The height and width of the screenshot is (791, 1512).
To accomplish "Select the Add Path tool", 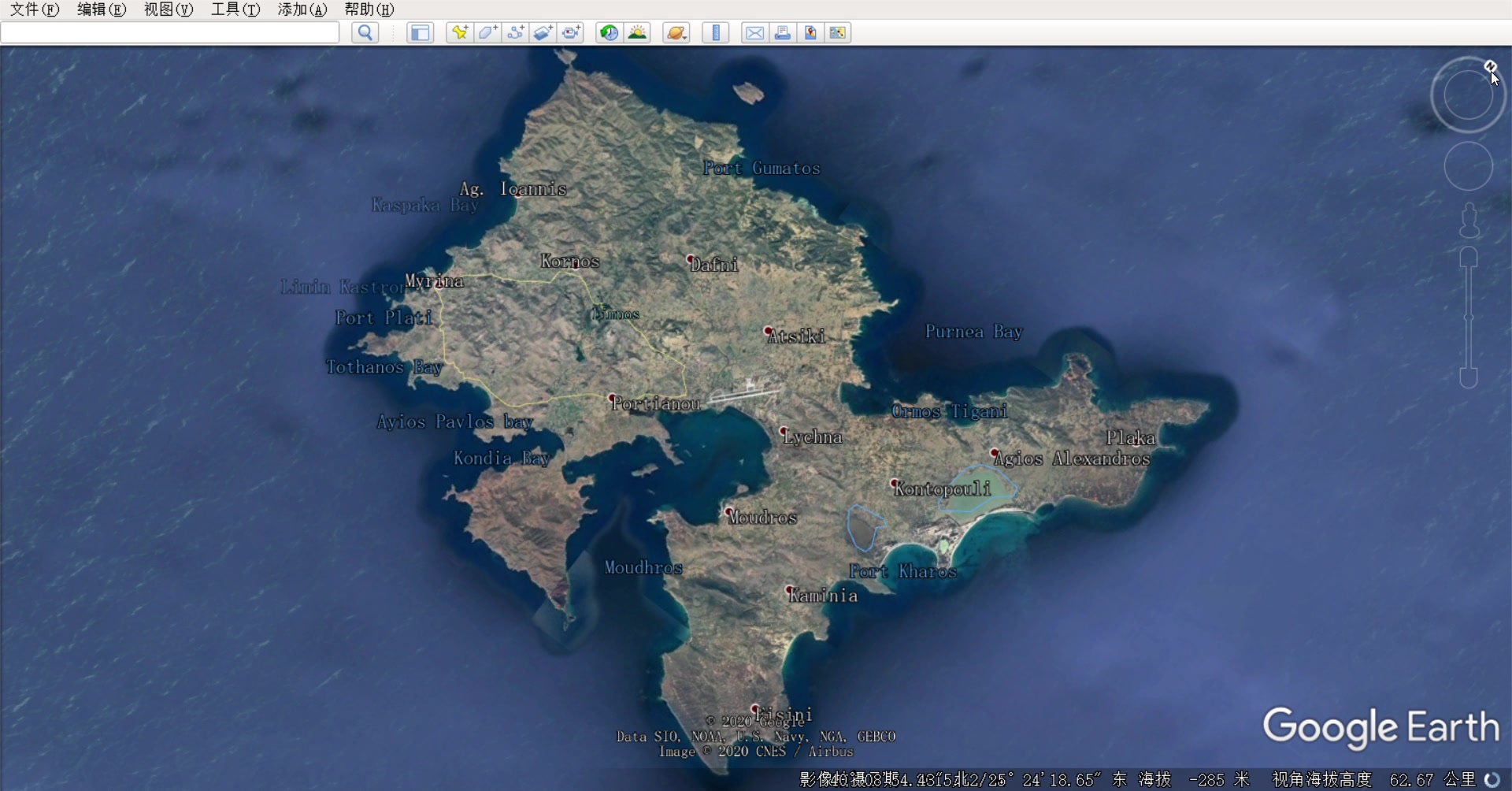I will click(x=516, y=32).
